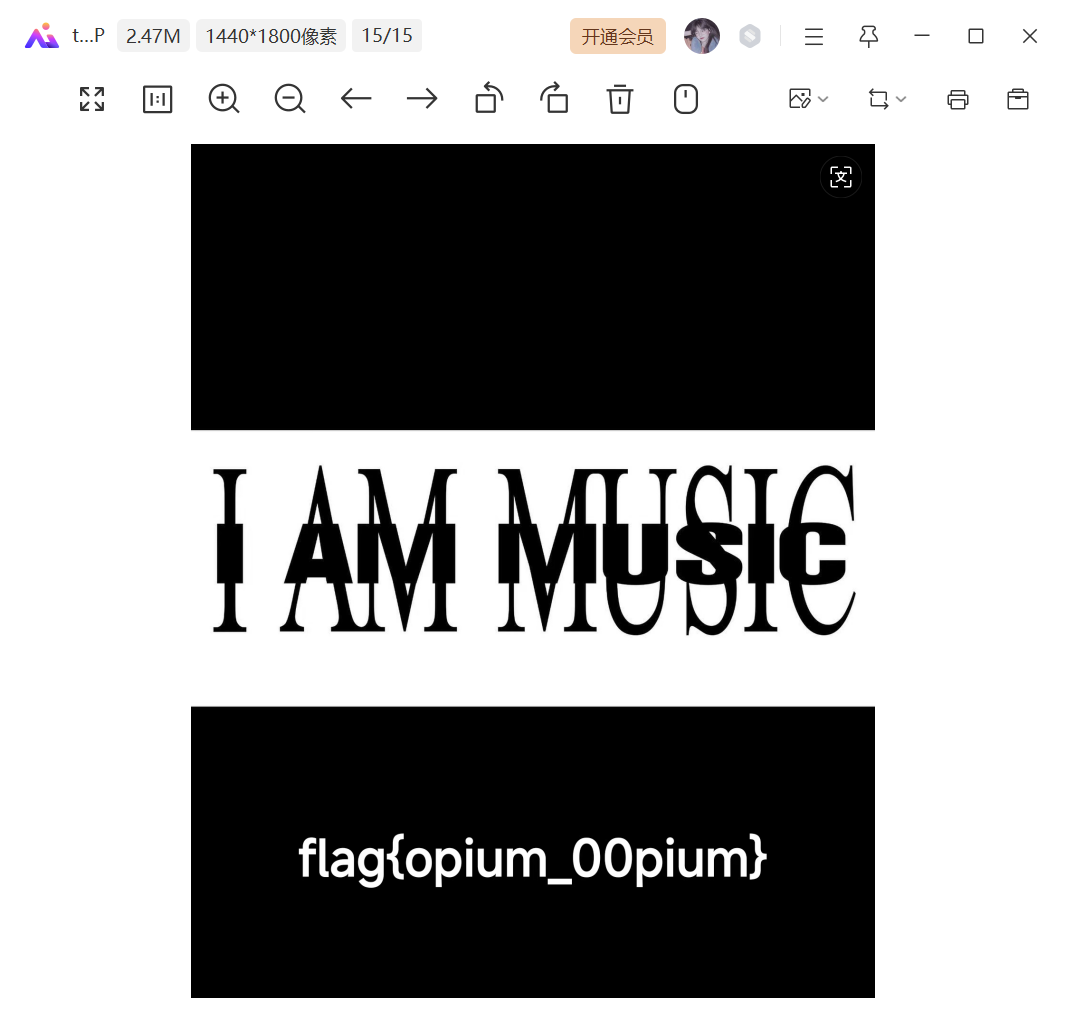Print the current image
This screenshot has width=1066, height=1032.
pos(958,99)
